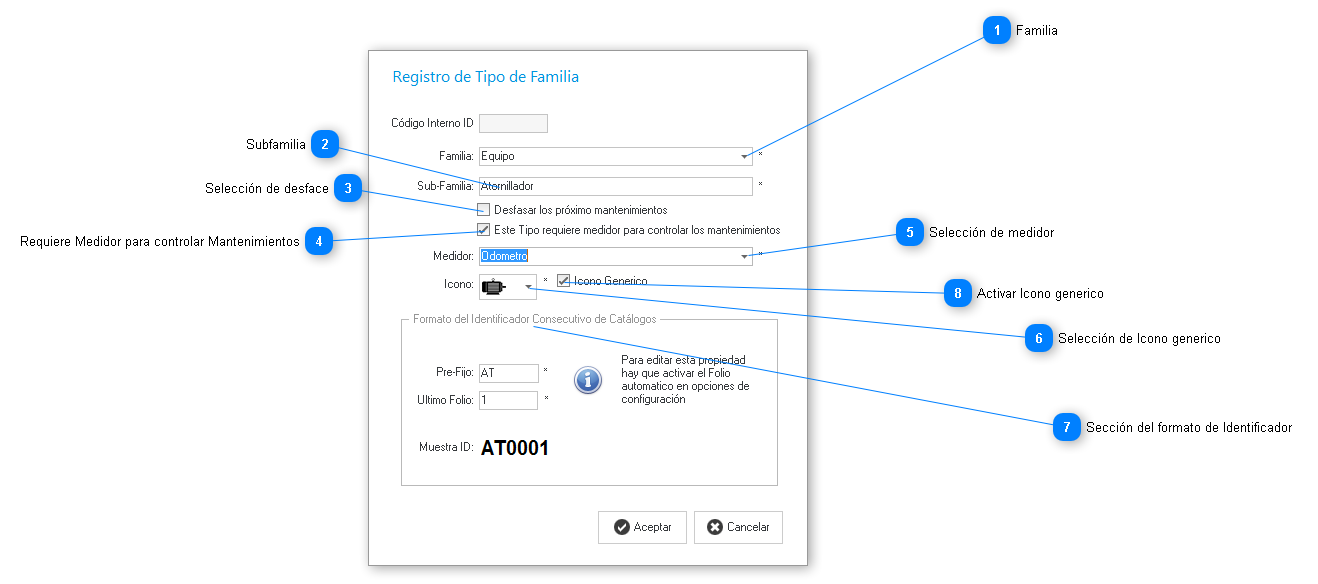Screen dimensions: 1318x584
Task: Click annotation badge 4 for Requiere Medidor
Action: coord(318,241)
